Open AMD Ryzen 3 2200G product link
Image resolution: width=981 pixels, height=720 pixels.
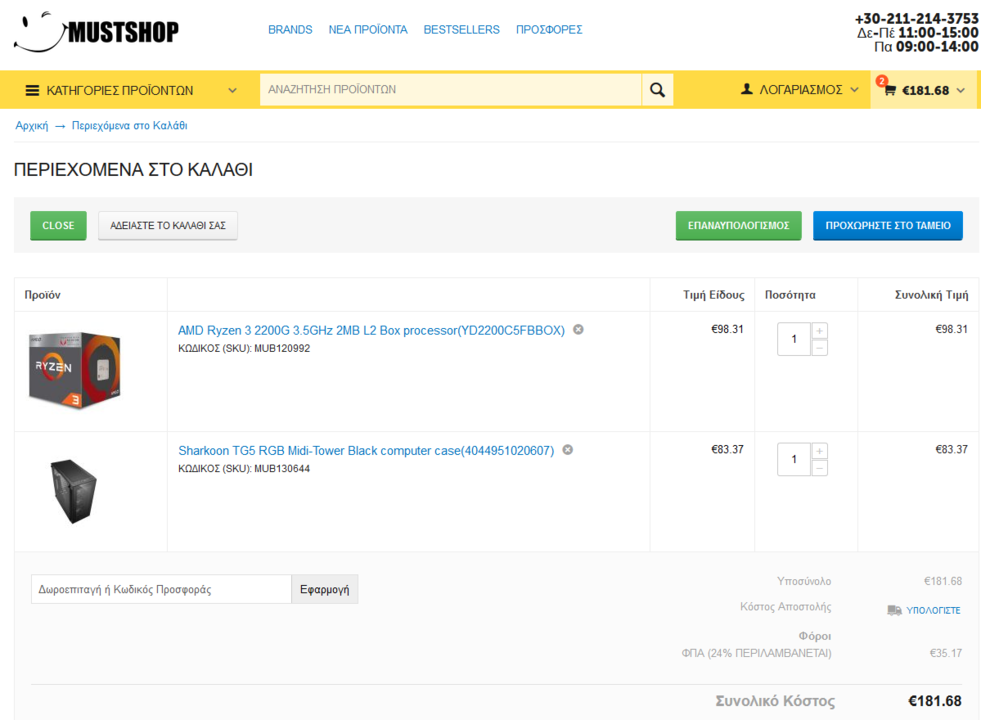click(x=371, y=330)
